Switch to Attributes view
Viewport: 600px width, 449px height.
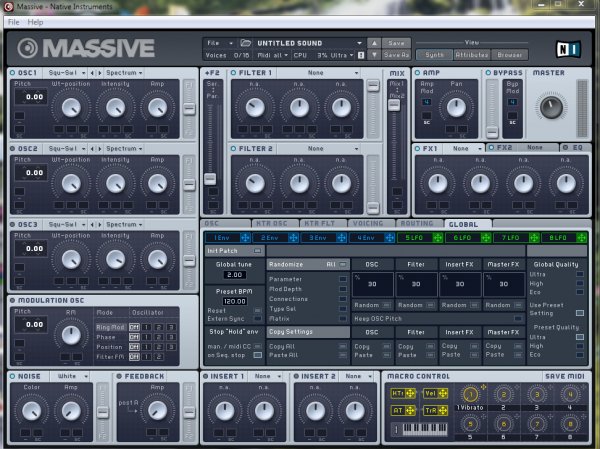click(x=472, y=55)
